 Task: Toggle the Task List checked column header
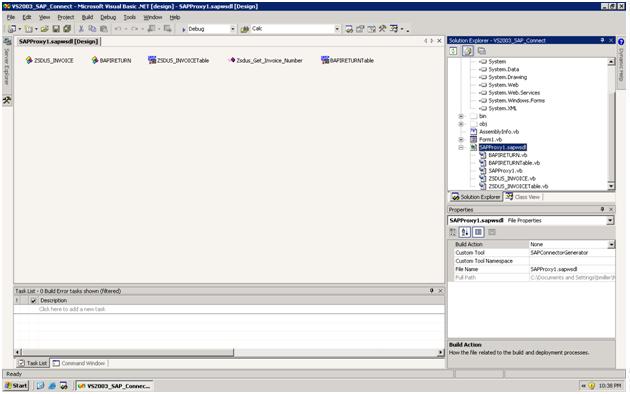tap(33, 300)
